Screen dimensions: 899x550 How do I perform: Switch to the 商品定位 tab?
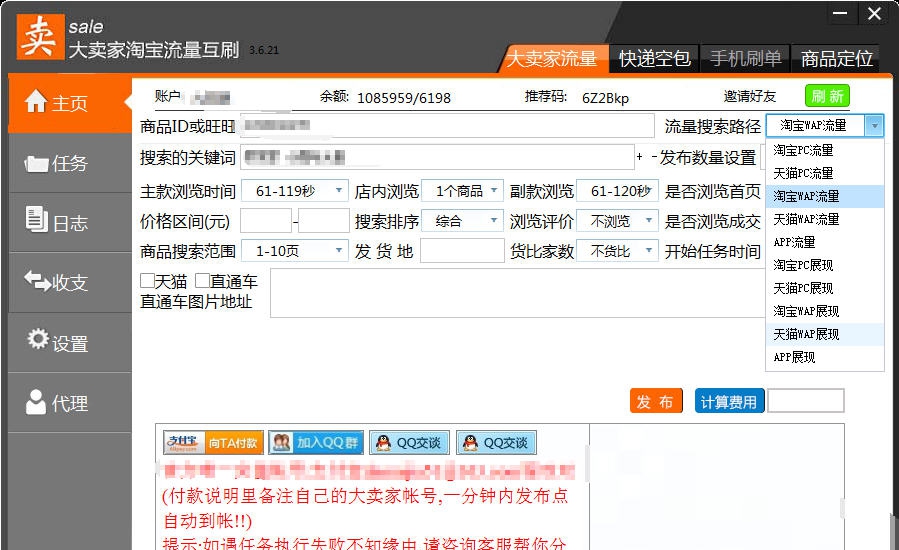click(837, 58)
